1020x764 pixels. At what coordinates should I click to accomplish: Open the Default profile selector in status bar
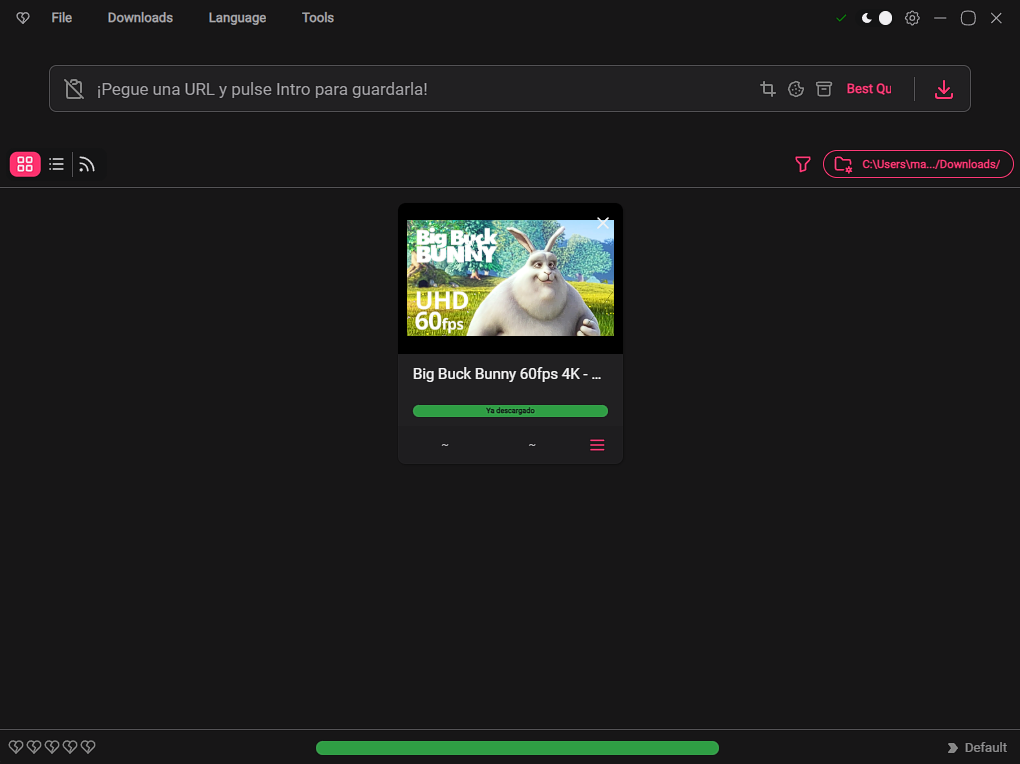click(x=977, y=748)
